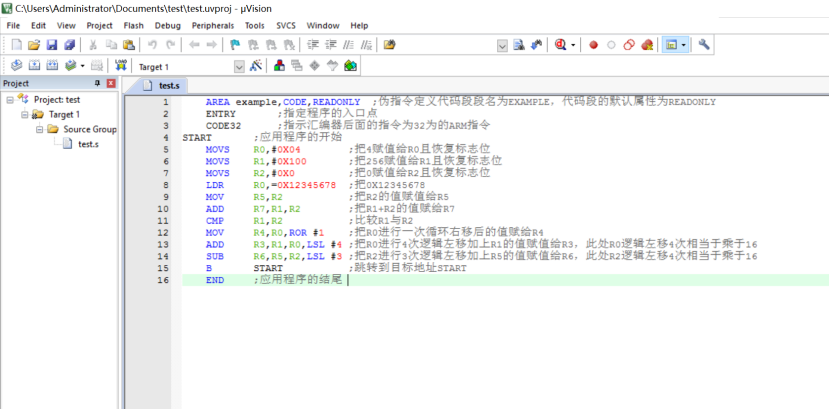829x409 pixels.
Task: Select the Target 1 tree item
Action: (65, 114)
